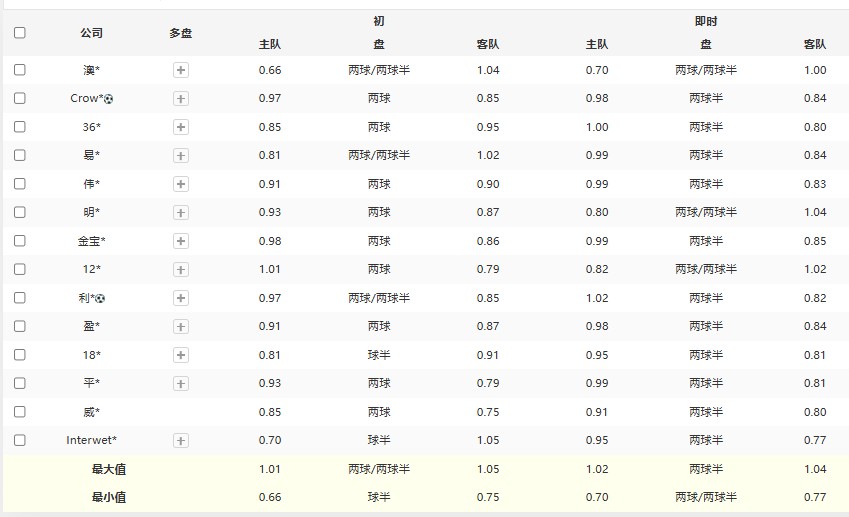The width and height of the screenshot is (849, 517).
Task: Click the 多盘 column header
Action: click(x=181, y=33)
